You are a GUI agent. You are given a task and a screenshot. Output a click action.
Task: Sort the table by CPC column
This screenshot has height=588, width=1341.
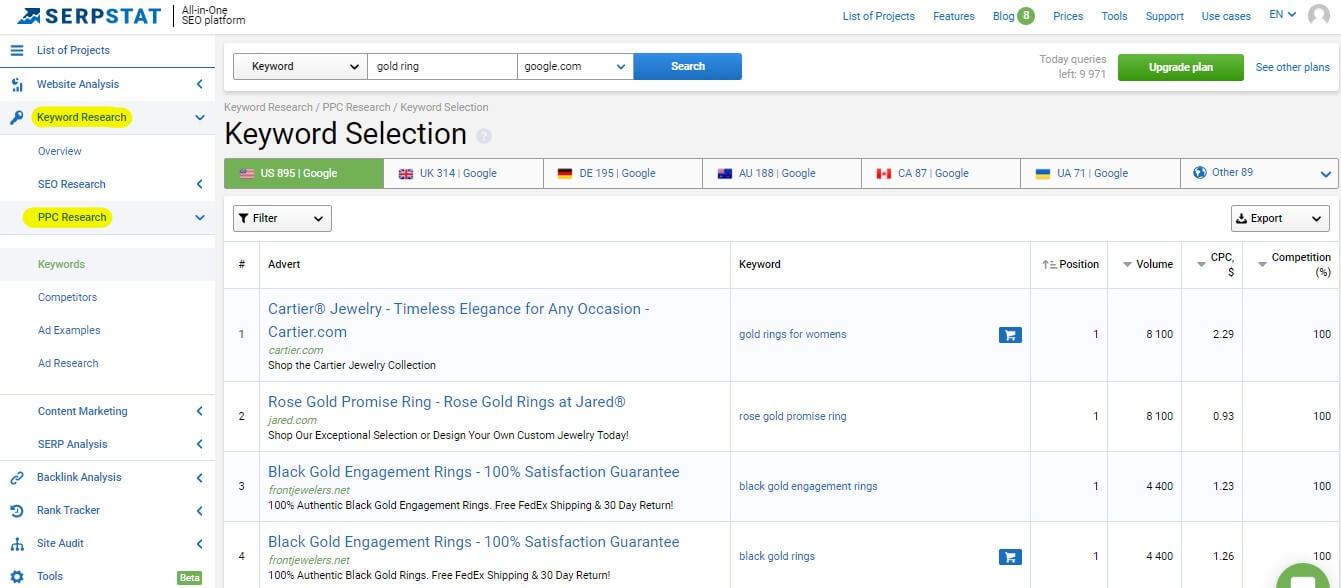tap(1215, 264)
